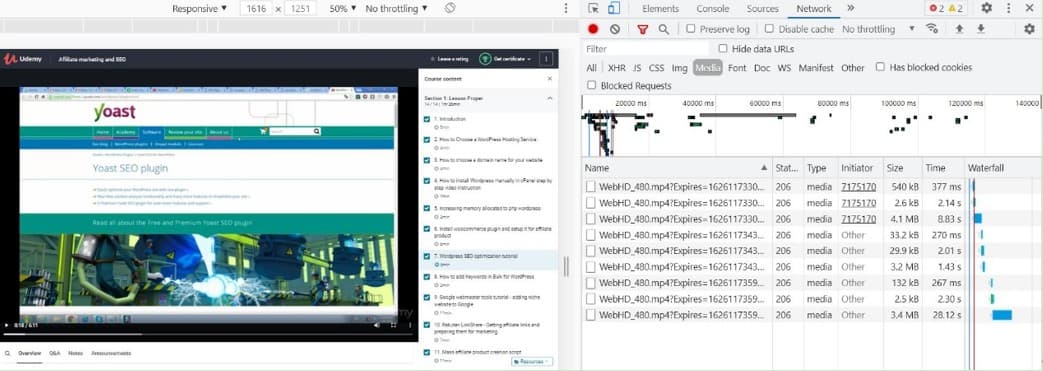Switch to the Elements tab

[660, 9]
